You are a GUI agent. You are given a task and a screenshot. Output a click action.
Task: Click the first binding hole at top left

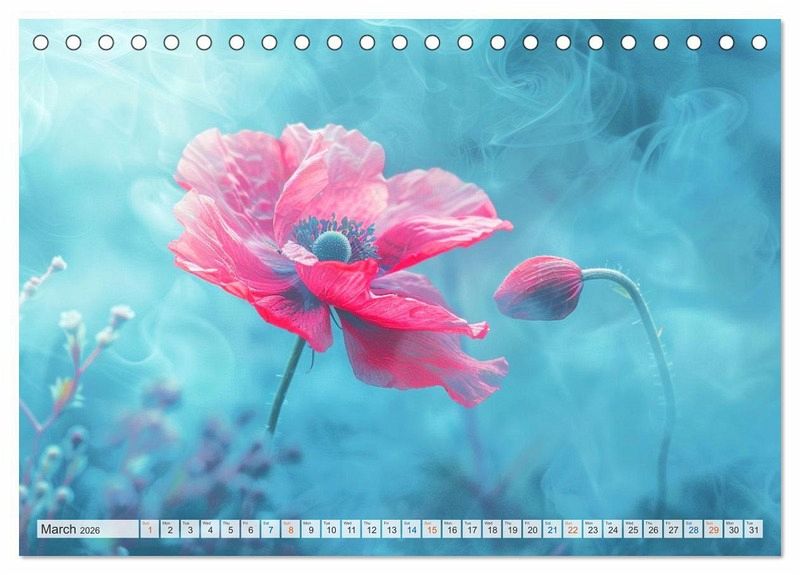coord(41,42)
